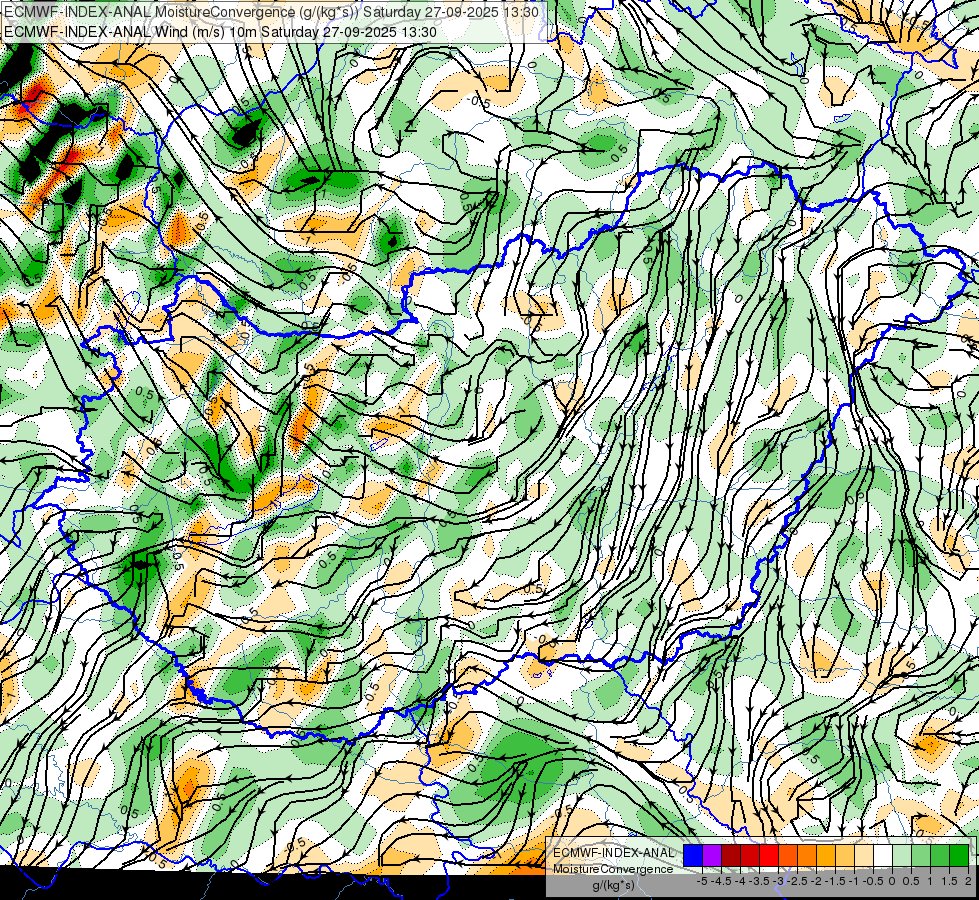Pick the legend swatch between 0.5 and 1
Image resolution: width=979 pixels, height=900 pixels.
[x=921, y=856]
